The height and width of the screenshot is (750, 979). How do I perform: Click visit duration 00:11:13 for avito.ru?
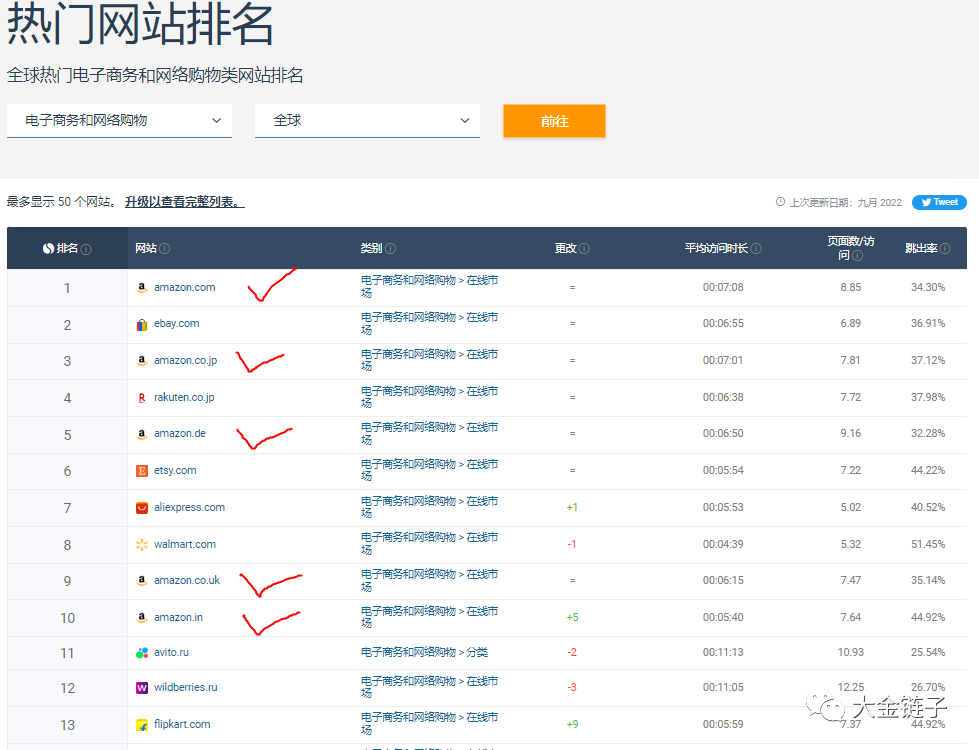point(723,652)
